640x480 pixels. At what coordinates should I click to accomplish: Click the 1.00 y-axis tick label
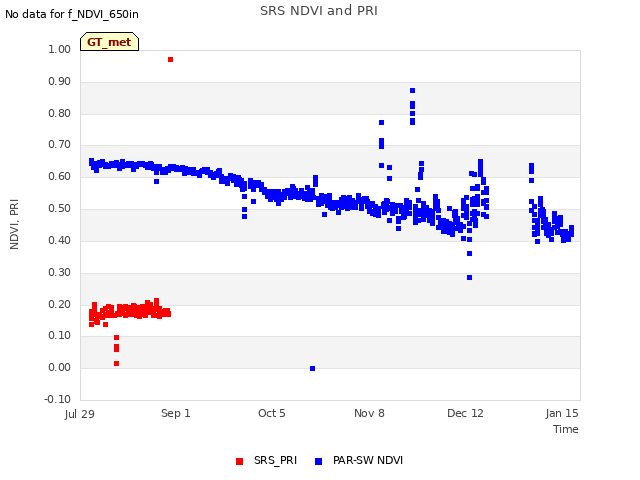coord(60,49)
